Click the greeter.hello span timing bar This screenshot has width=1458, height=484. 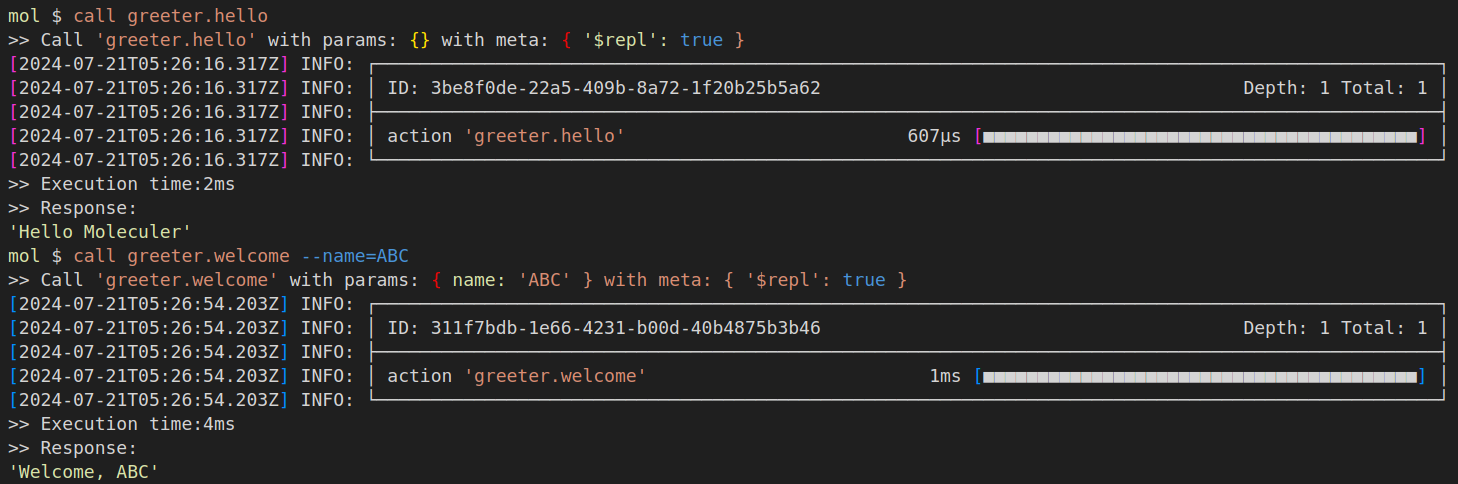pos(1199,136)
